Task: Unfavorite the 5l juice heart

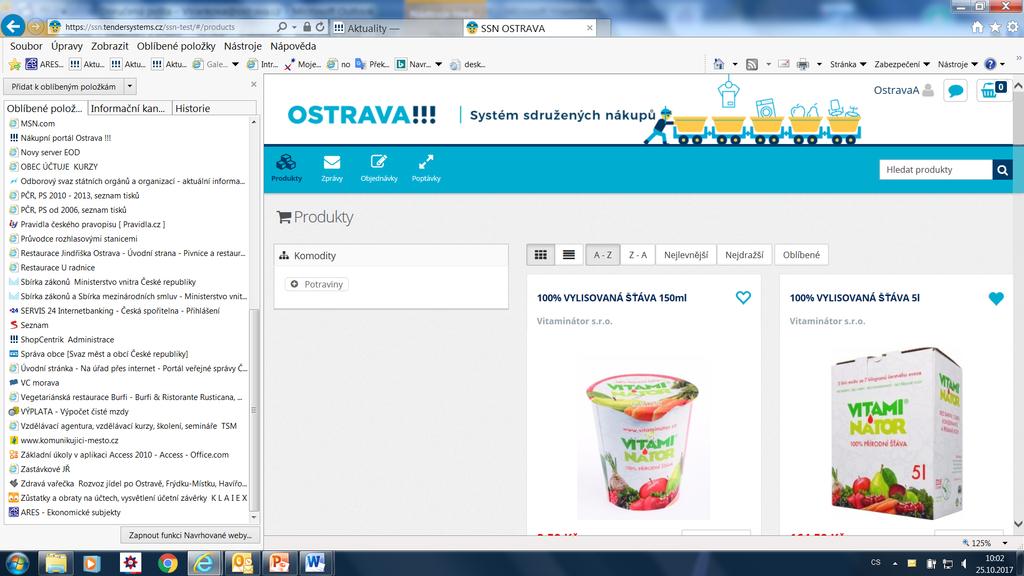Action: 996,298
